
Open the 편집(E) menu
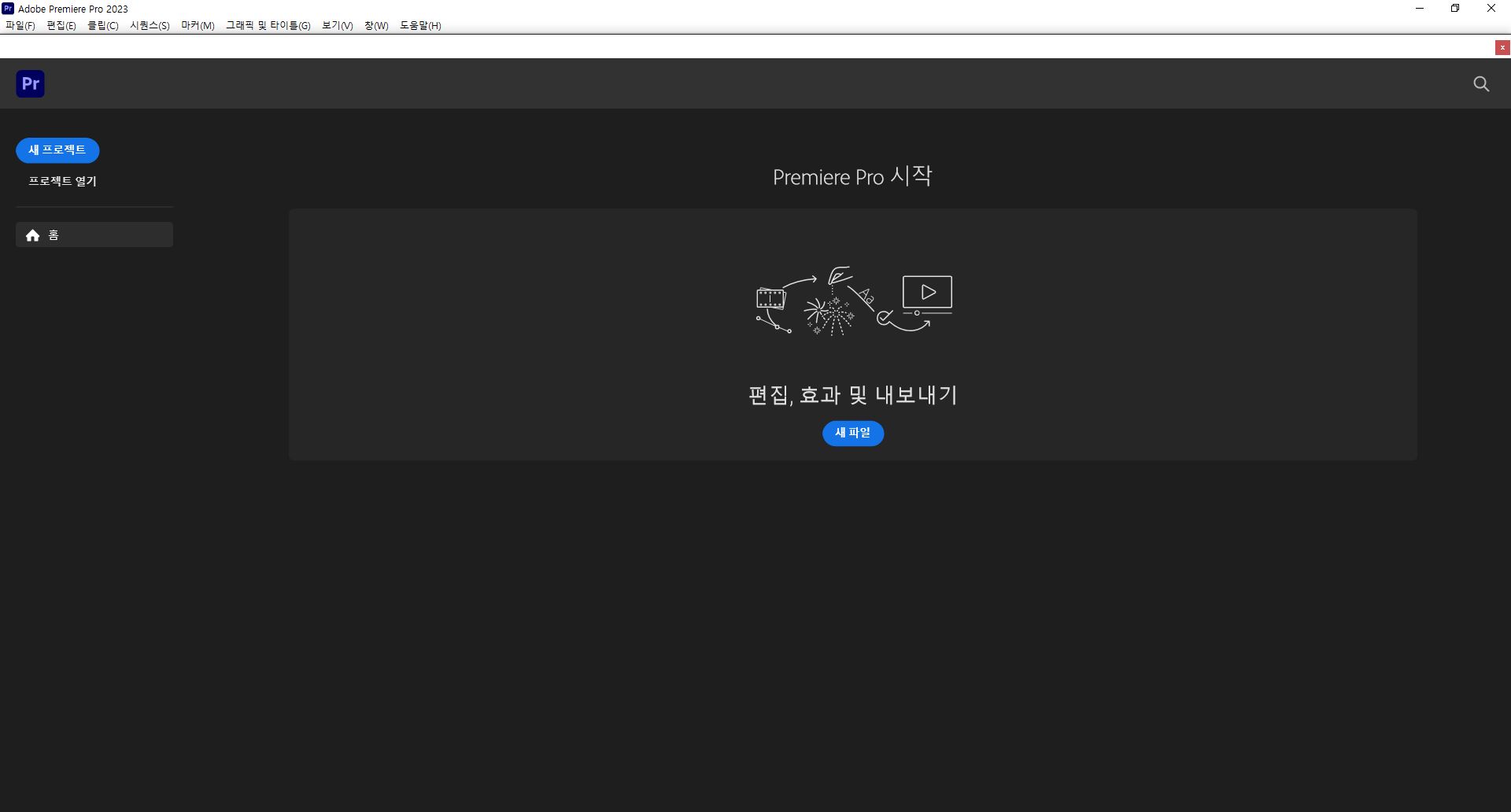click(61, 25)
